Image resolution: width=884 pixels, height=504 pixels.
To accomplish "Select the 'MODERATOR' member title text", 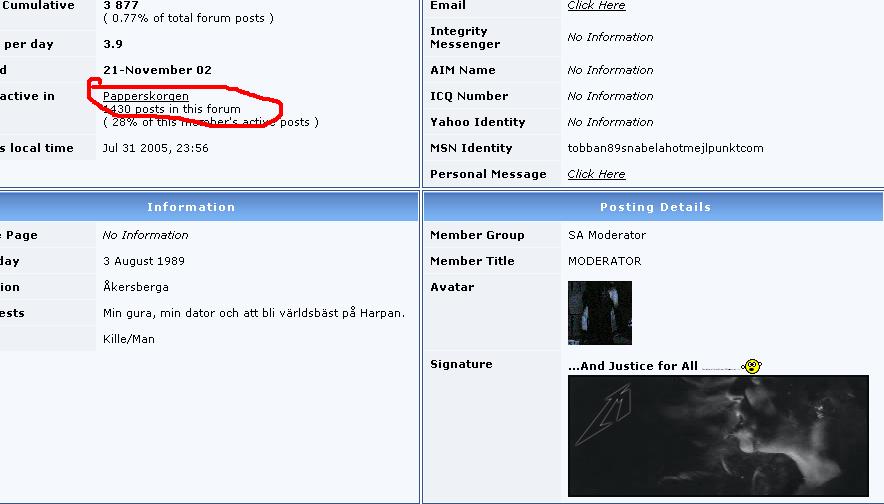I will pos(604,261).
